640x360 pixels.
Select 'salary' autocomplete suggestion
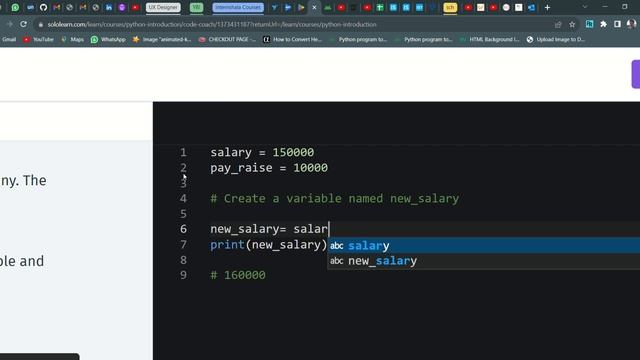484,245
